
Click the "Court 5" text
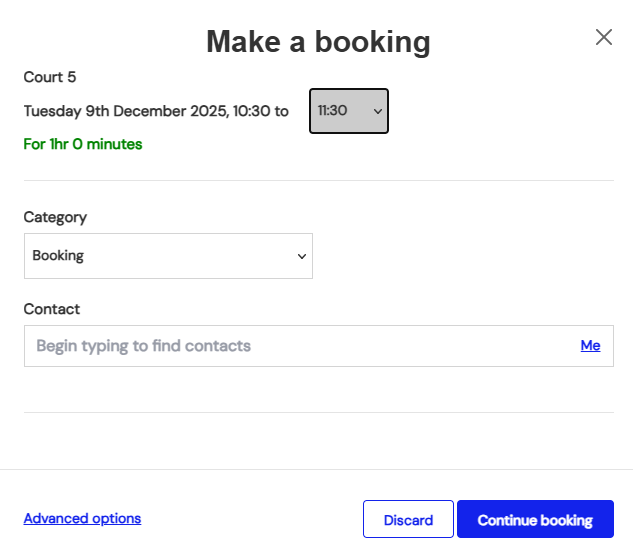[x=50, y=77]
